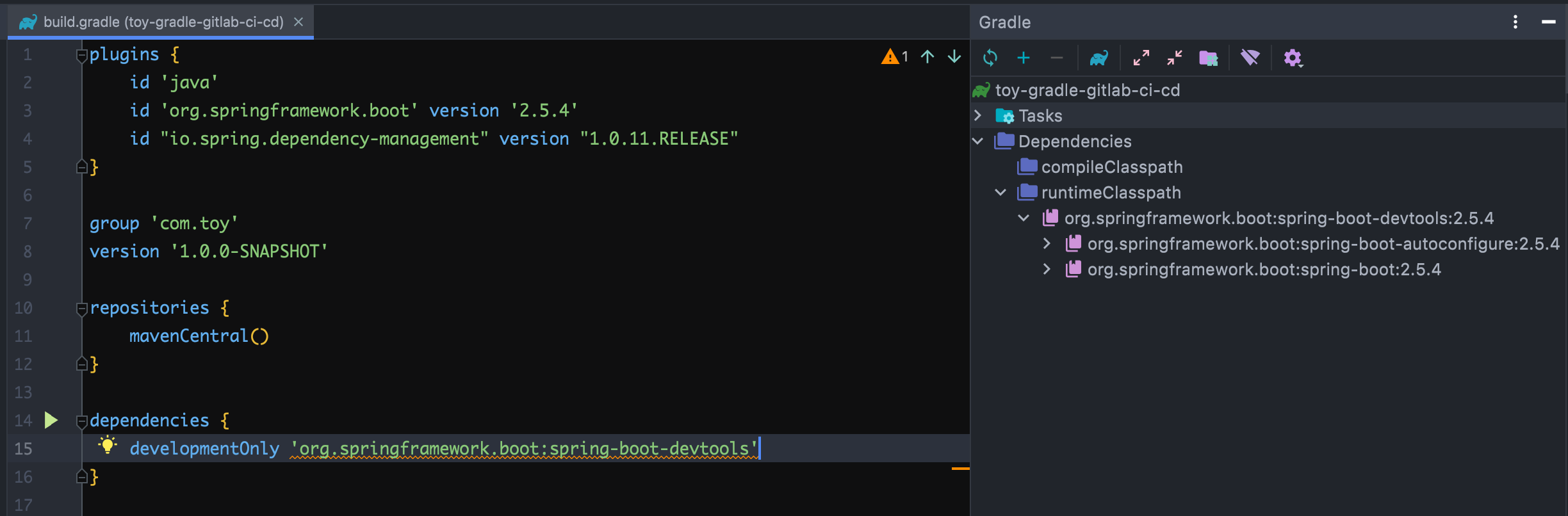The image size is (1568, 516).
Task: Select the Dependencies folder row
Action: [x=1268, y=141]
